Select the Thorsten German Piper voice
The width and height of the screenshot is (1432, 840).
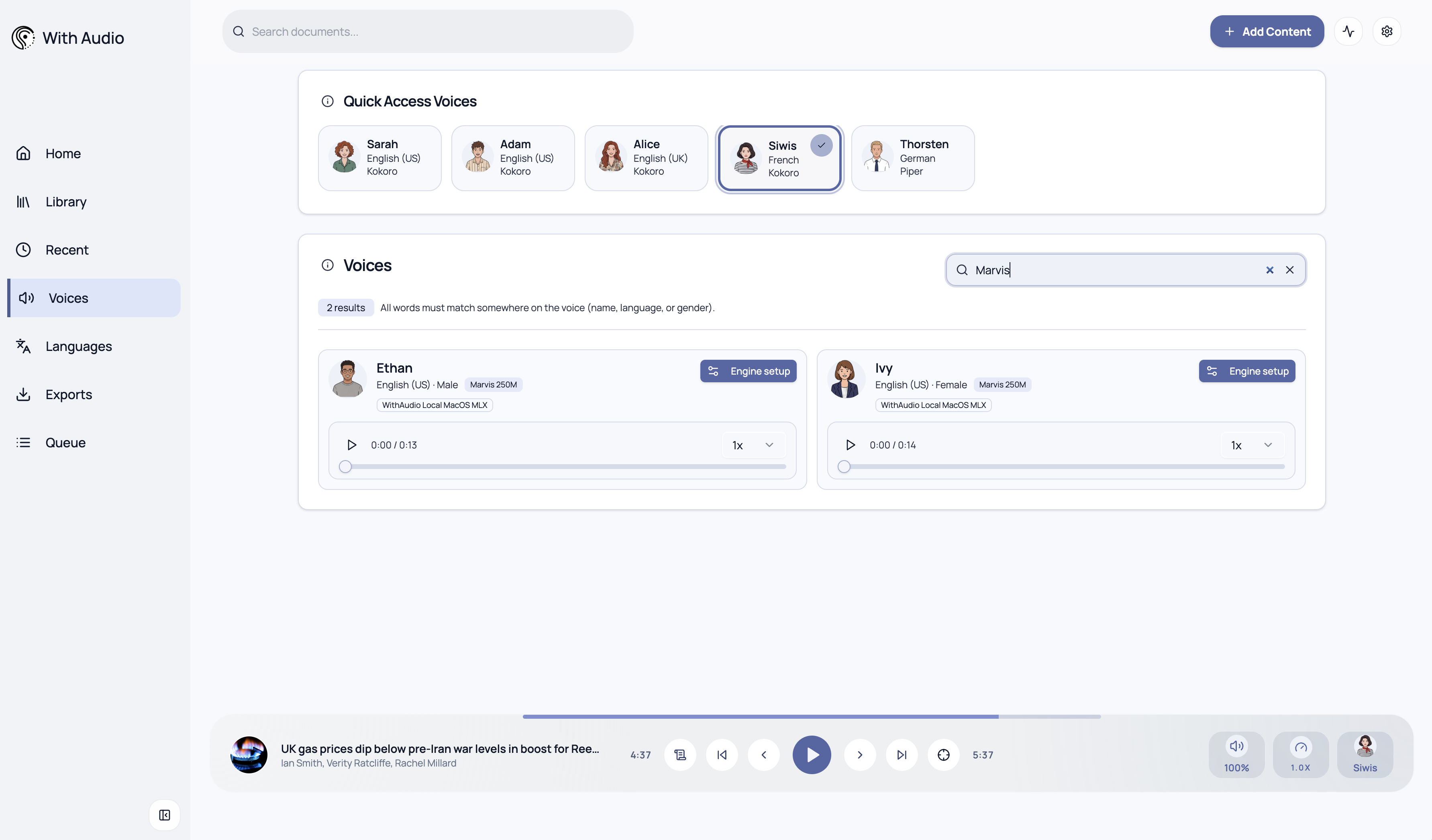tap(913, 158)
